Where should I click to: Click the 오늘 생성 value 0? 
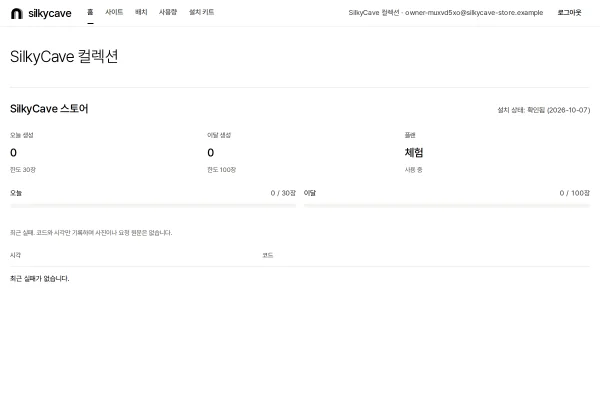[x=13, y=153]
